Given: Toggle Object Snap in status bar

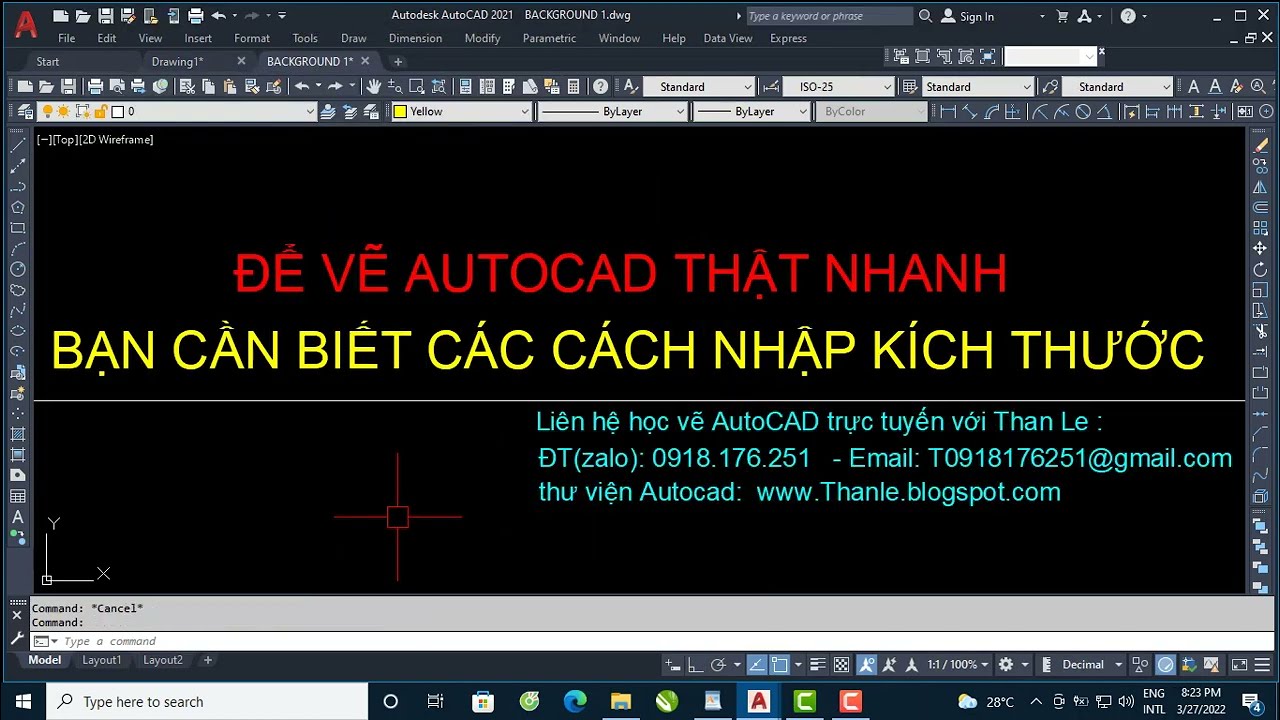Looking at the screenshot, I should tap(780, 665).
